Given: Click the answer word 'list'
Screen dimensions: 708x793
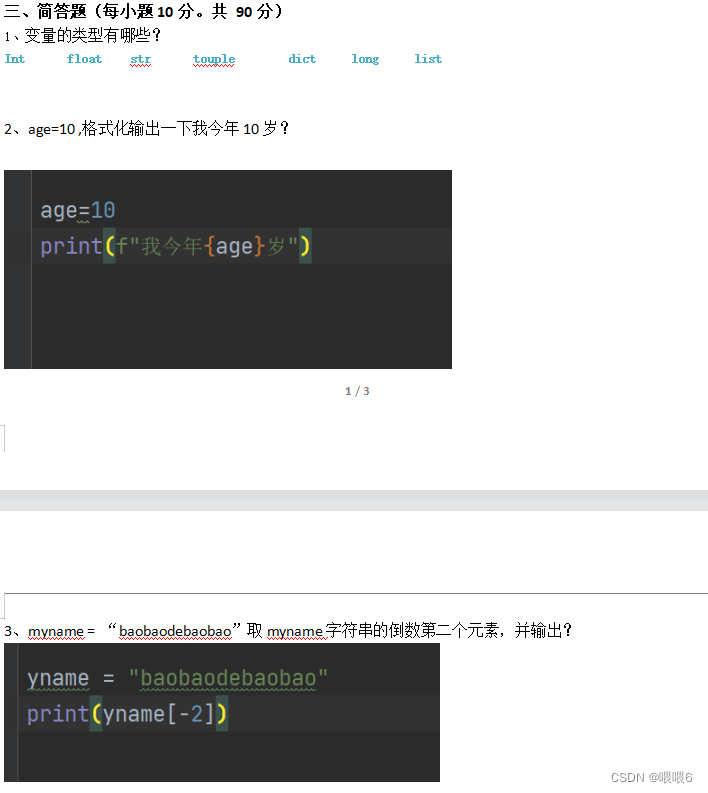Looking at the screenshot, I should pos(428,59).
